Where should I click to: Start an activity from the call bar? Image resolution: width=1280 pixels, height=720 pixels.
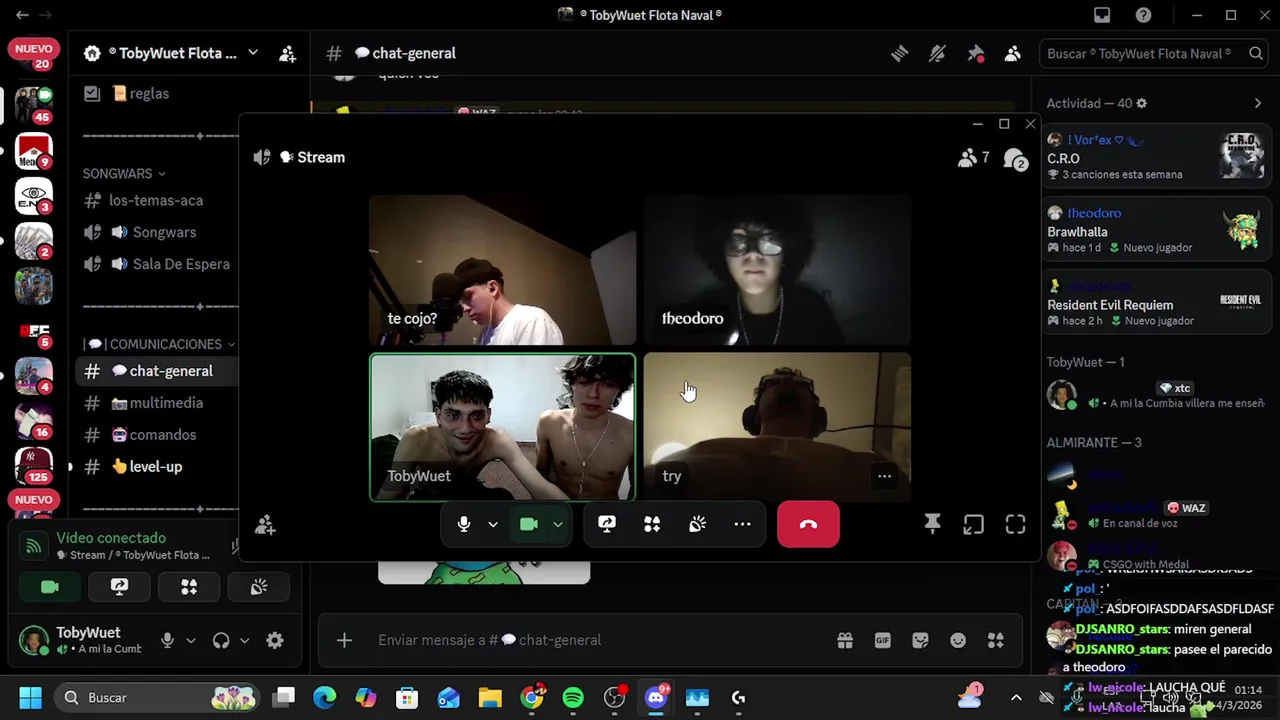pos(652,524)
